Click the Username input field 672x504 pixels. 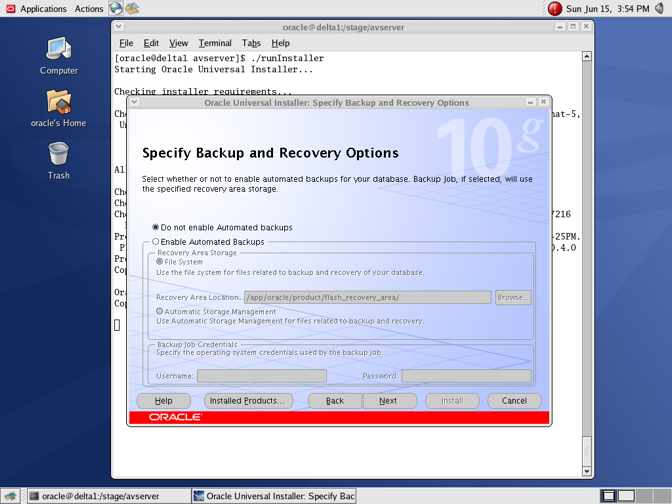pos(261,376)
